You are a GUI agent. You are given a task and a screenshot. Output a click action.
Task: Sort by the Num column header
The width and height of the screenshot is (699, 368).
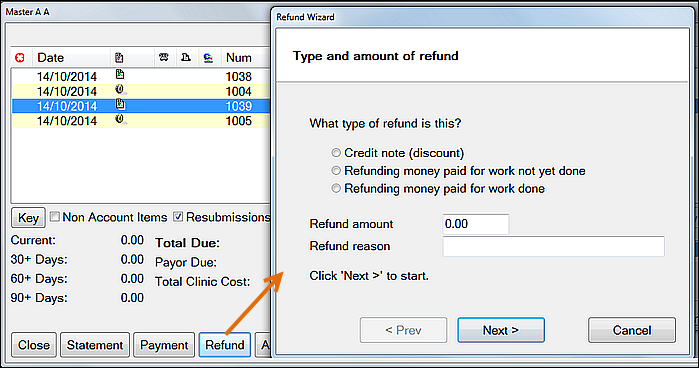pyautogui.click(x=238, y=58)
